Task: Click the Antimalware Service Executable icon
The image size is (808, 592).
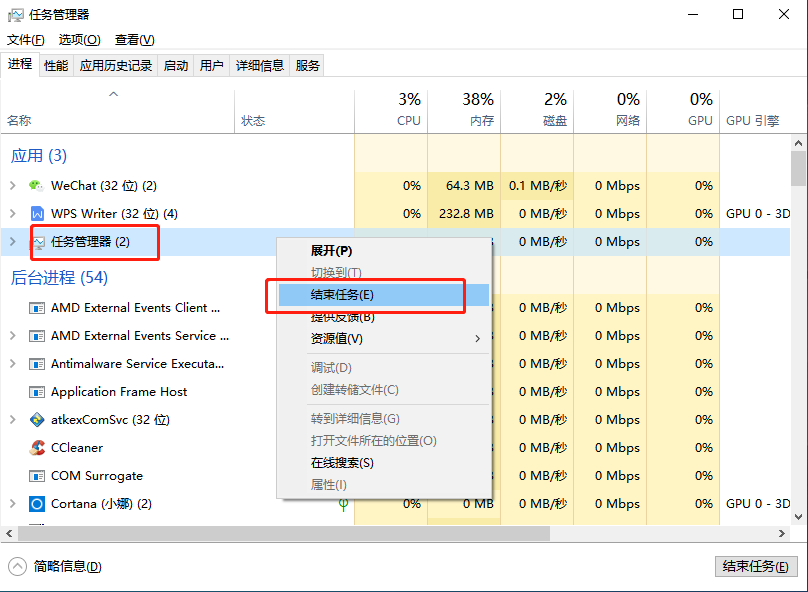Action: pyautogui.click(x=37, y=364)
